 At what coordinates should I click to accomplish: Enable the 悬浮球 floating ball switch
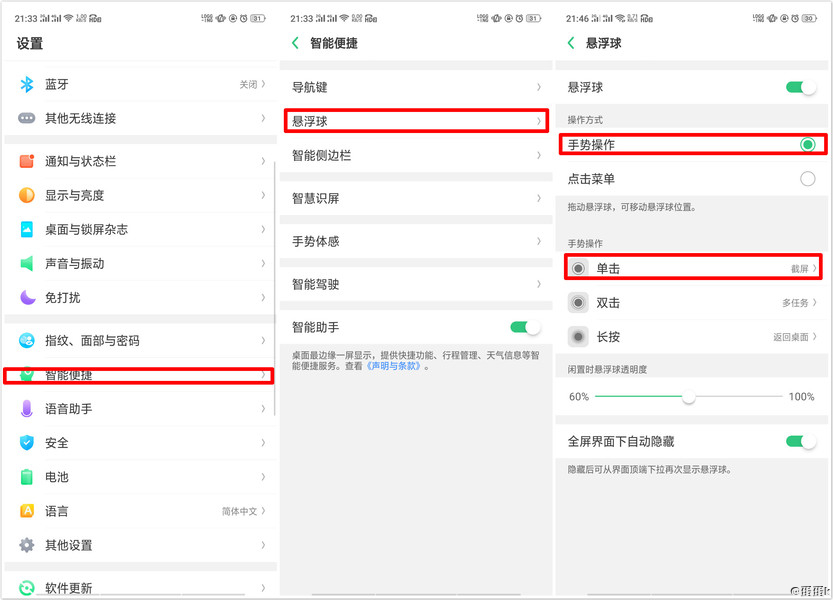(800, 88)
